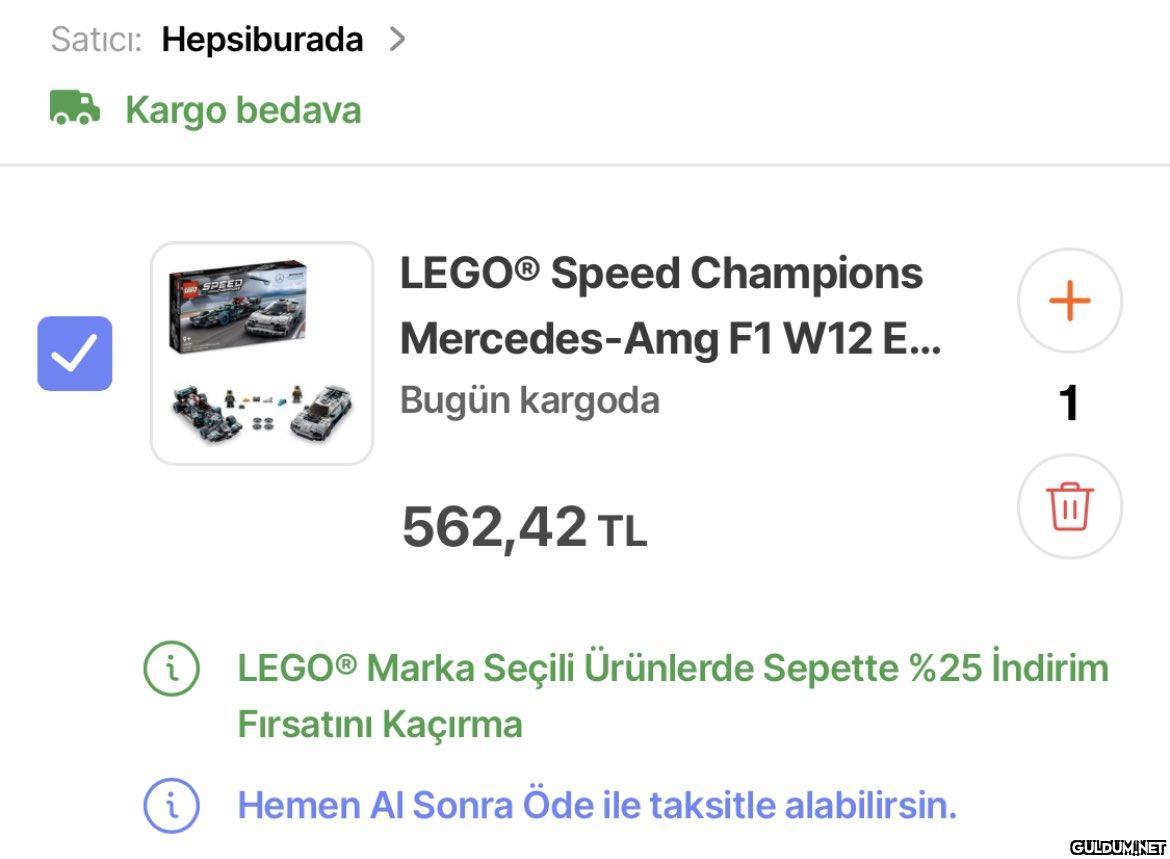
Task: Increase quantity with the plus button
Action: [1069, 300]
